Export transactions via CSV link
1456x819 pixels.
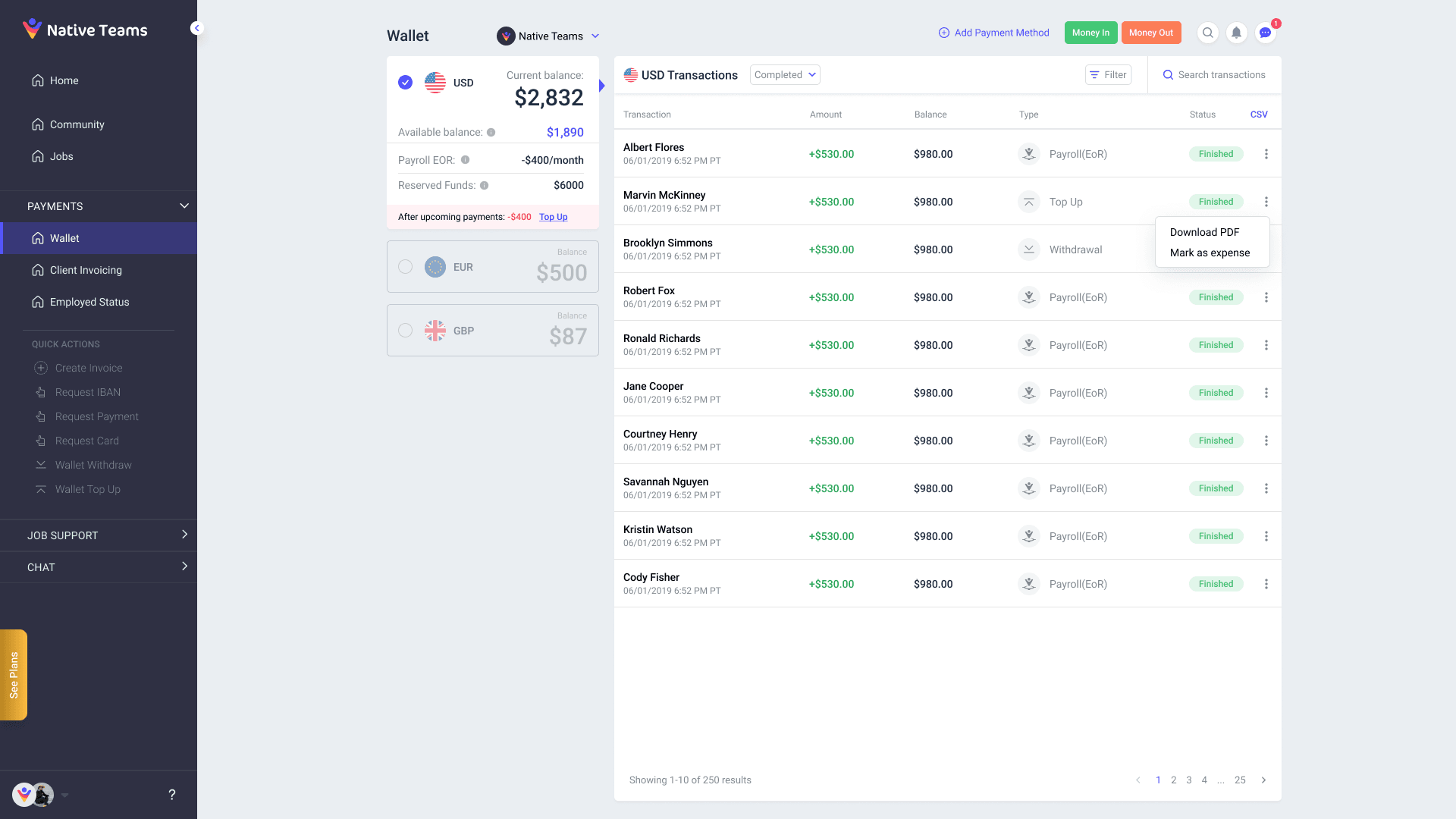pos(1259,115)
